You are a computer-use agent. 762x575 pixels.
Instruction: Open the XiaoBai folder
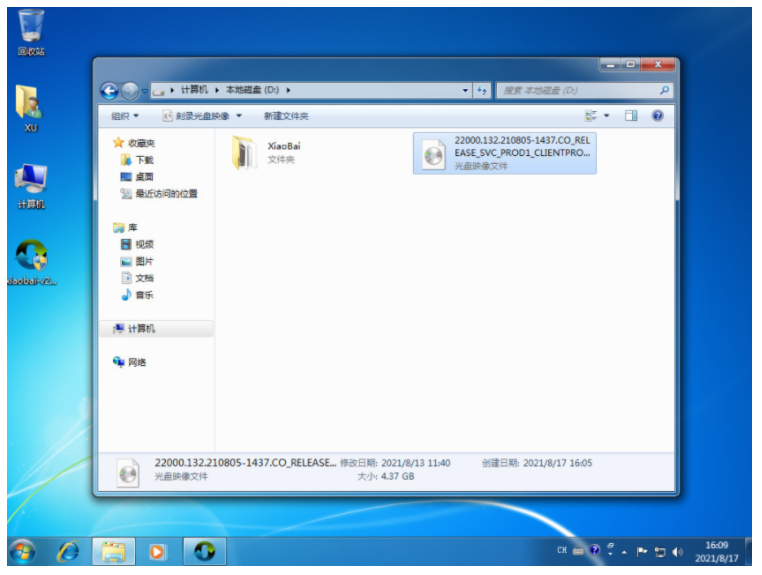pyautogui.click(x=245, y=152)
